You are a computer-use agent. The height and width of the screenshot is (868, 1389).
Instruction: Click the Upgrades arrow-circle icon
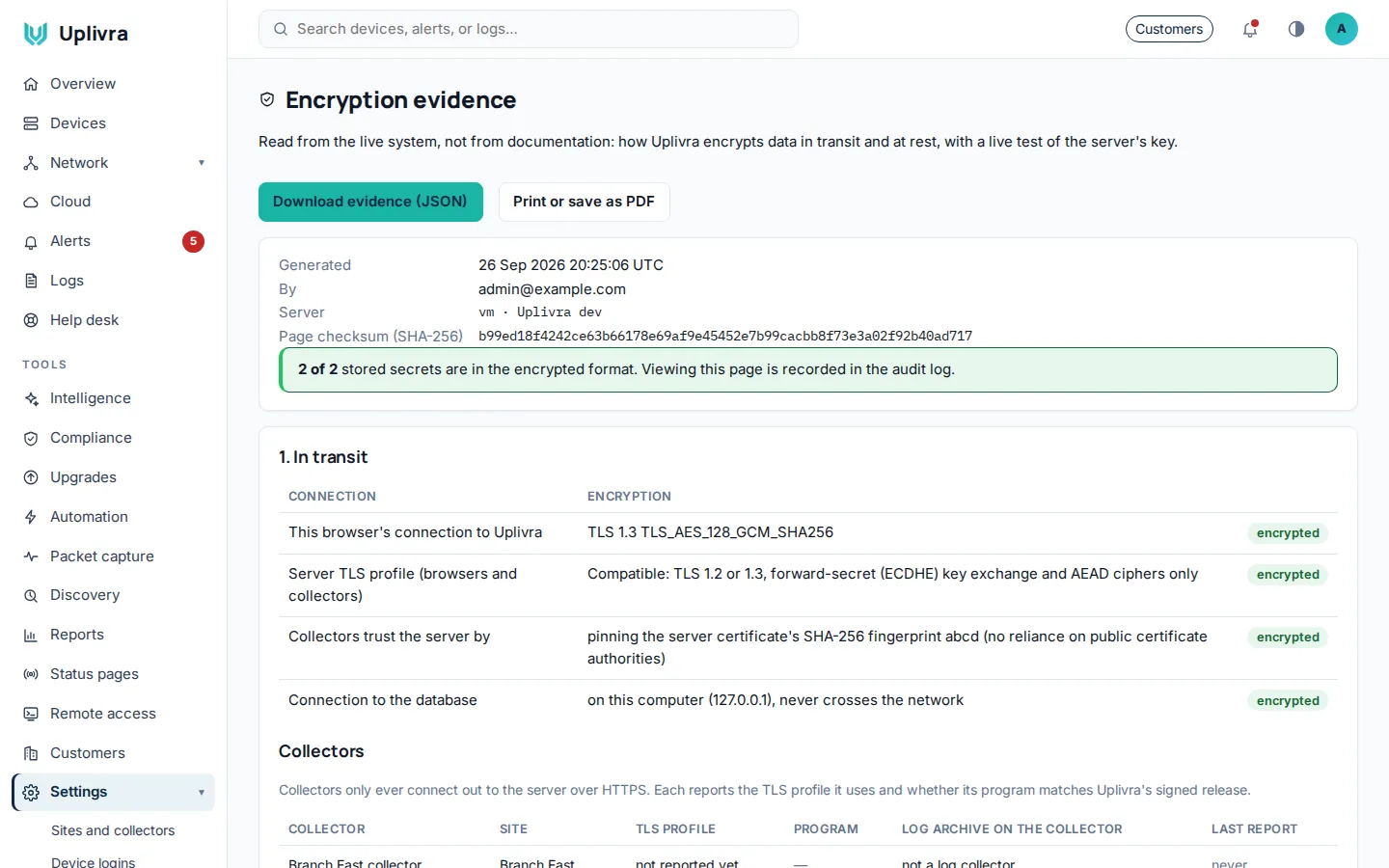click(x=31, y=477)
